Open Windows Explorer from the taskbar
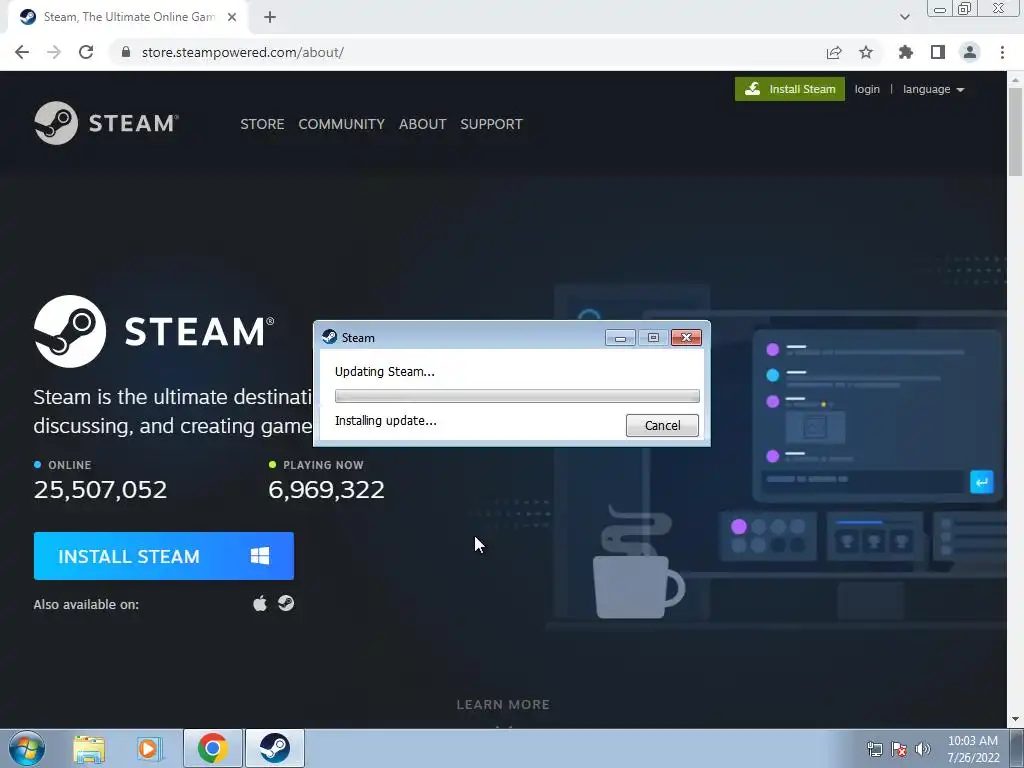The image size is (1024, 768). click(89, 748)
